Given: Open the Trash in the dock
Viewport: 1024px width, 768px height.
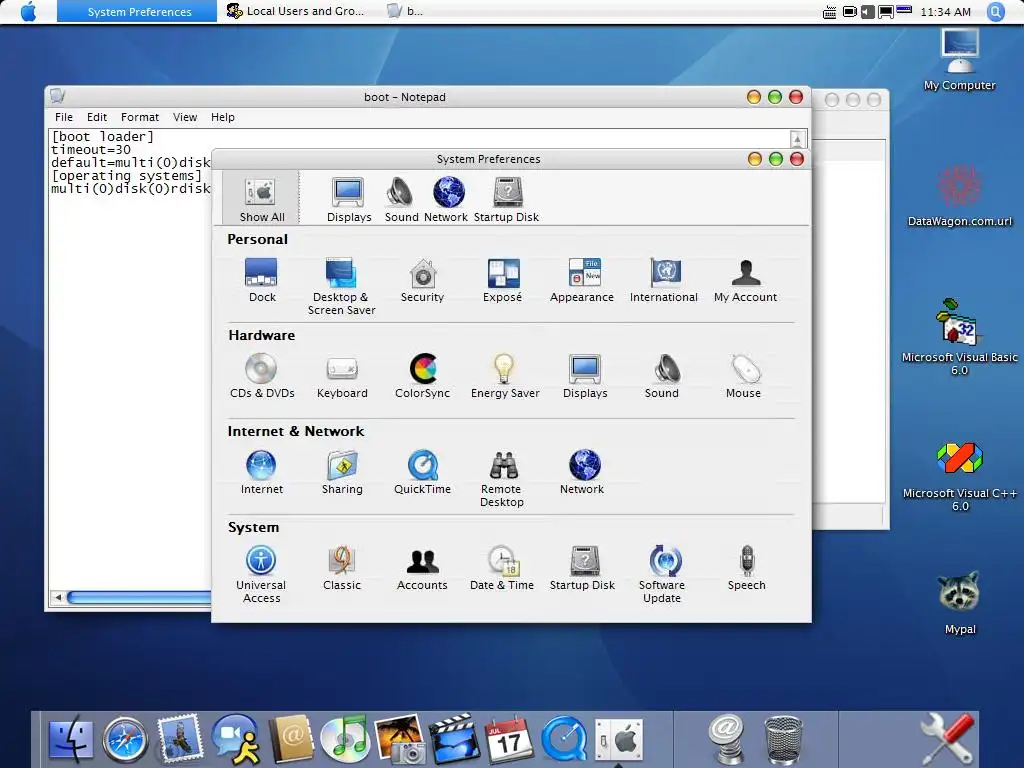Looking at the screenshot, I should click(782, 741).
